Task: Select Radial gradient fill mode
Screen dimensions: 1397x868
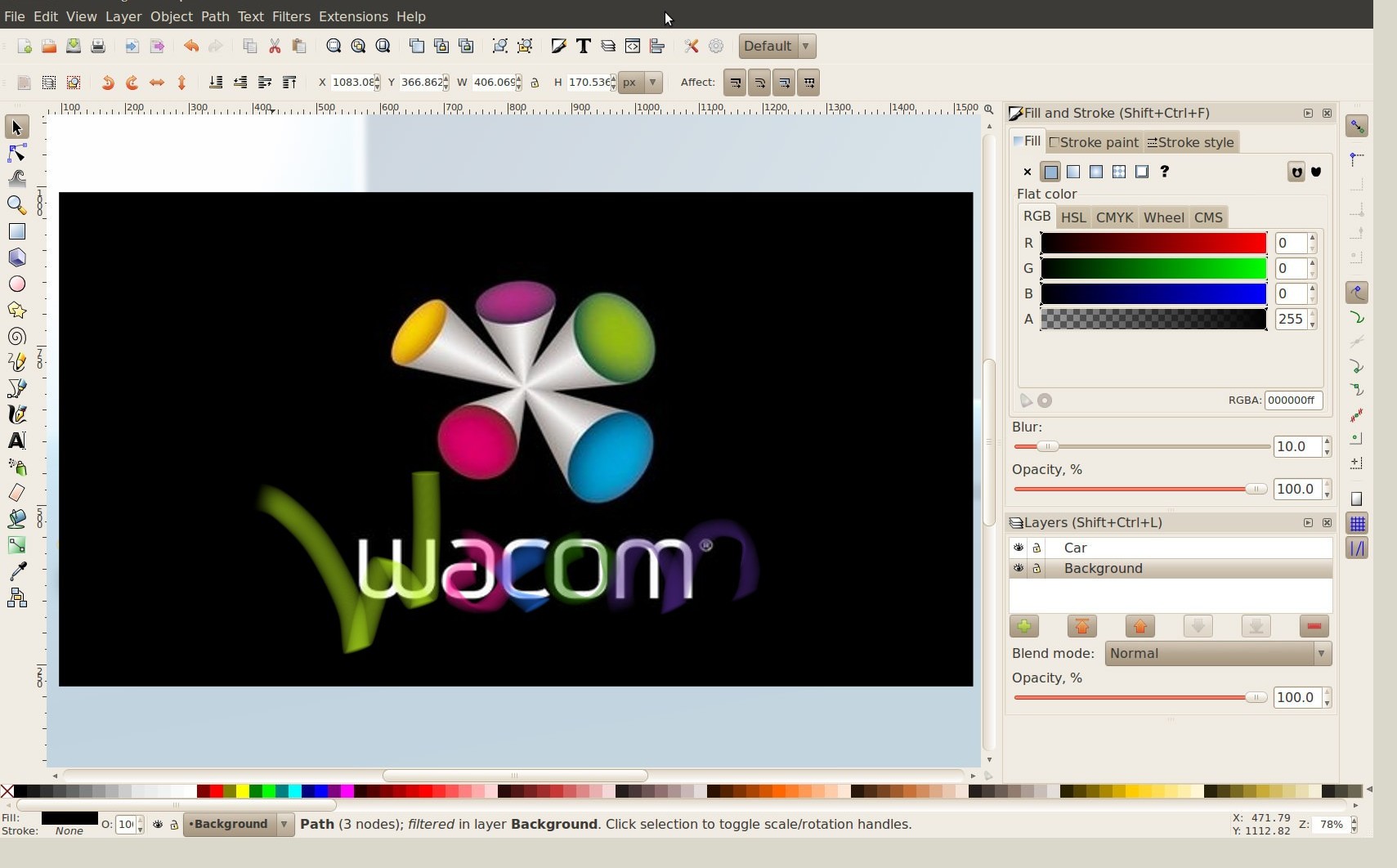Action: (1096, 172)
